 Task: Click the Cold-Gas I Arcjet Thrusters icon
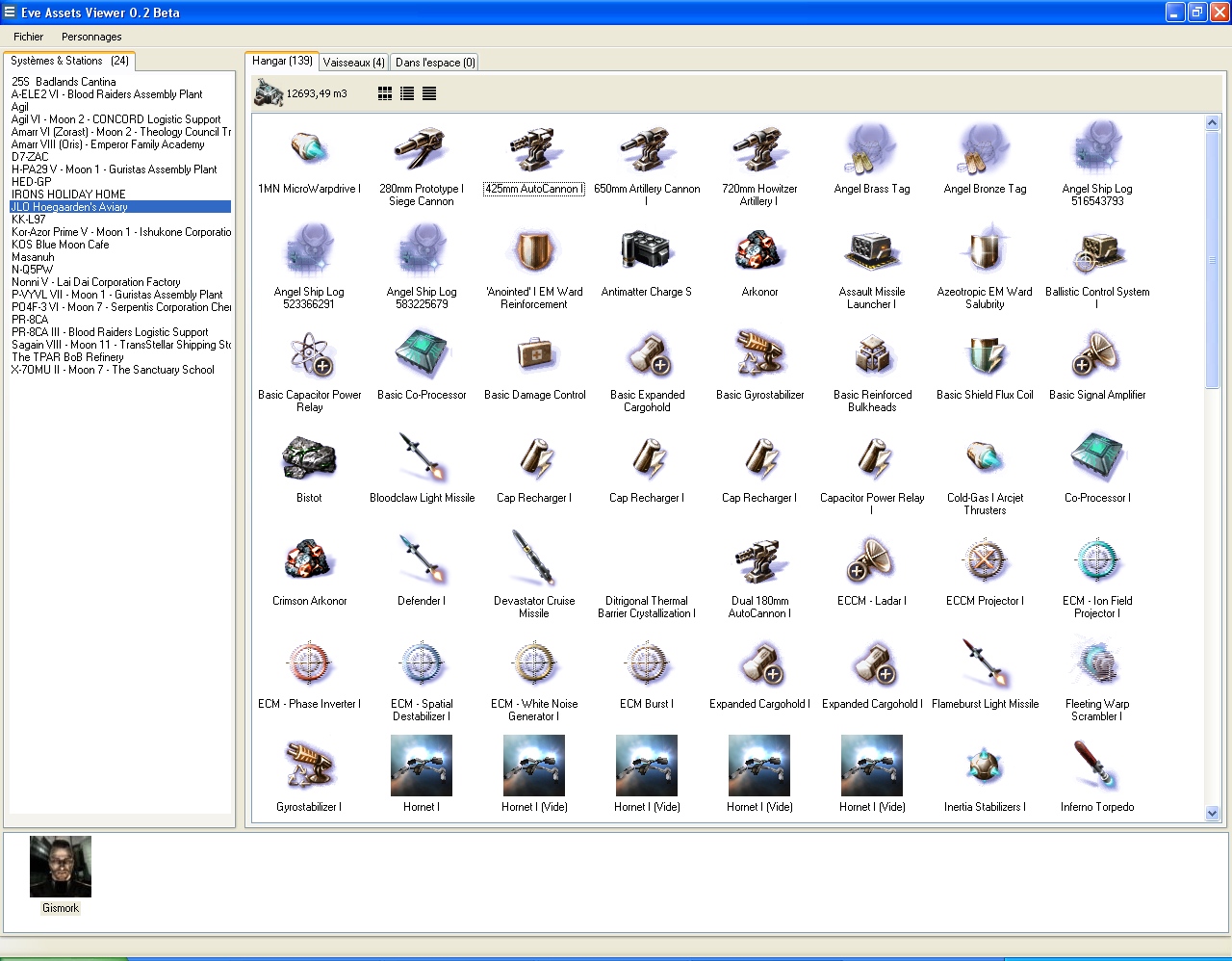pyautogui.click(x=985, y=458)
